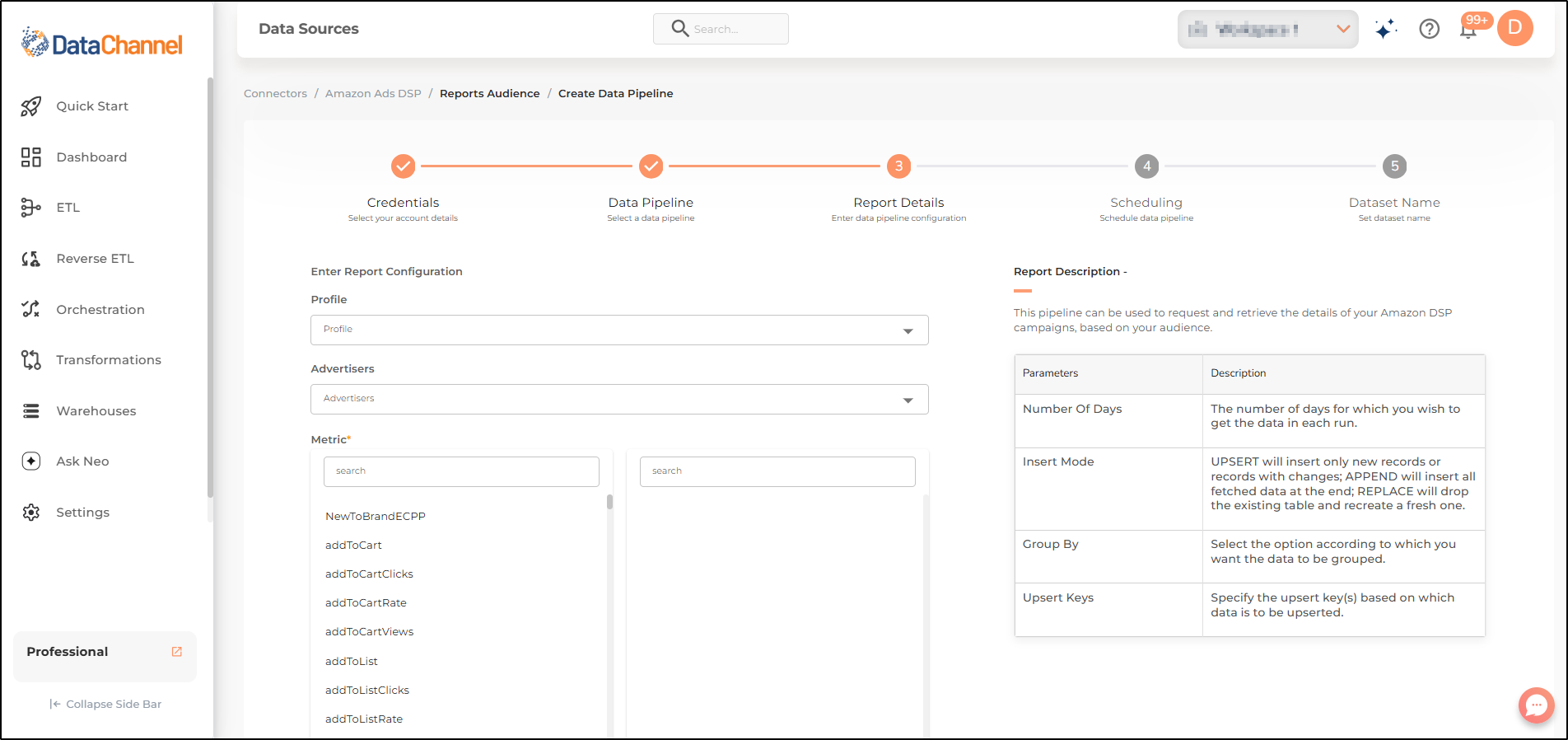Focus the available metrics search box
Screen dimensions: 1568x740
pos(461,471)
